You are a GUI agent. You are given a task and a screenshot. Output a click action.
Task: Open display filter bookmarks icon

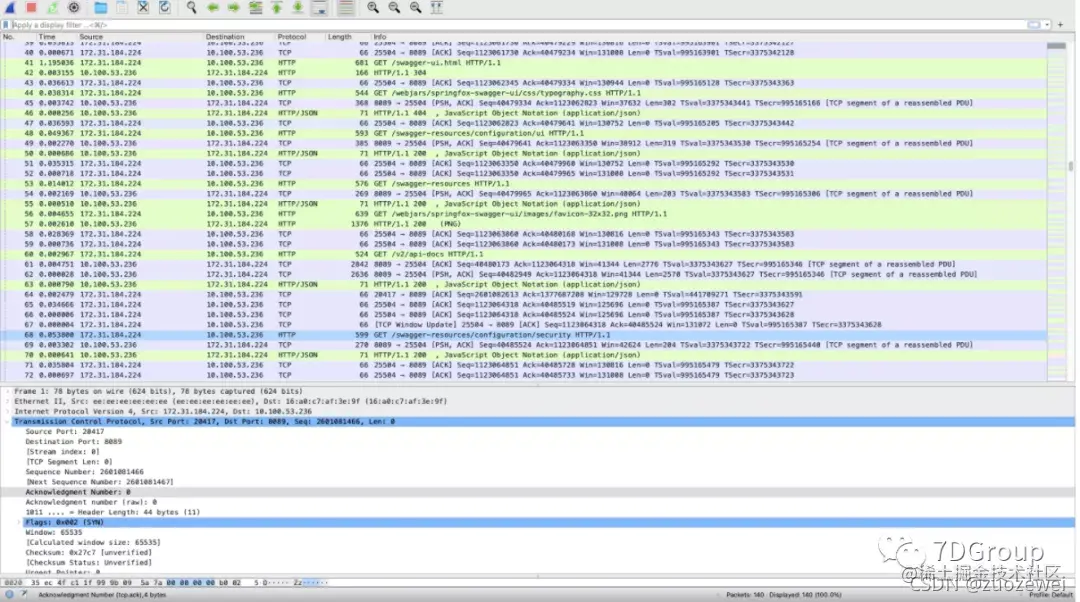click(x=6, y=25)
